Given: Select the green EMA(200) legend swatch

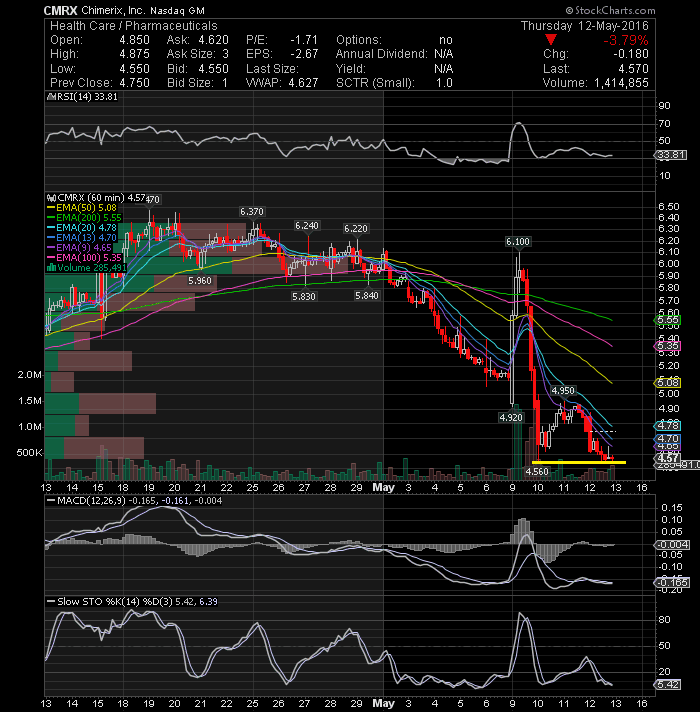Looking at the screenshot, I should 51,218.
